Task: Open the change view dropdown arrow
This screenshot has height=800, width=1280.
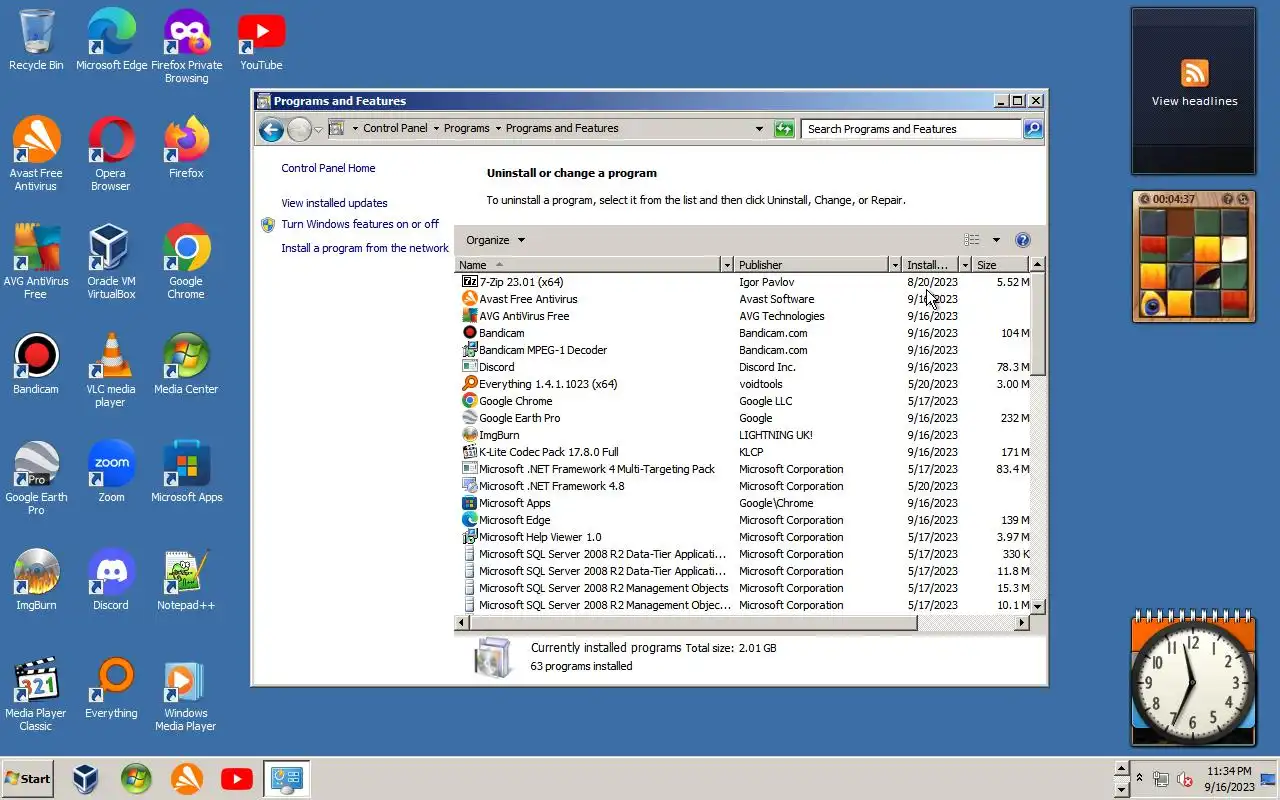Action: click(x=996, y=240)
